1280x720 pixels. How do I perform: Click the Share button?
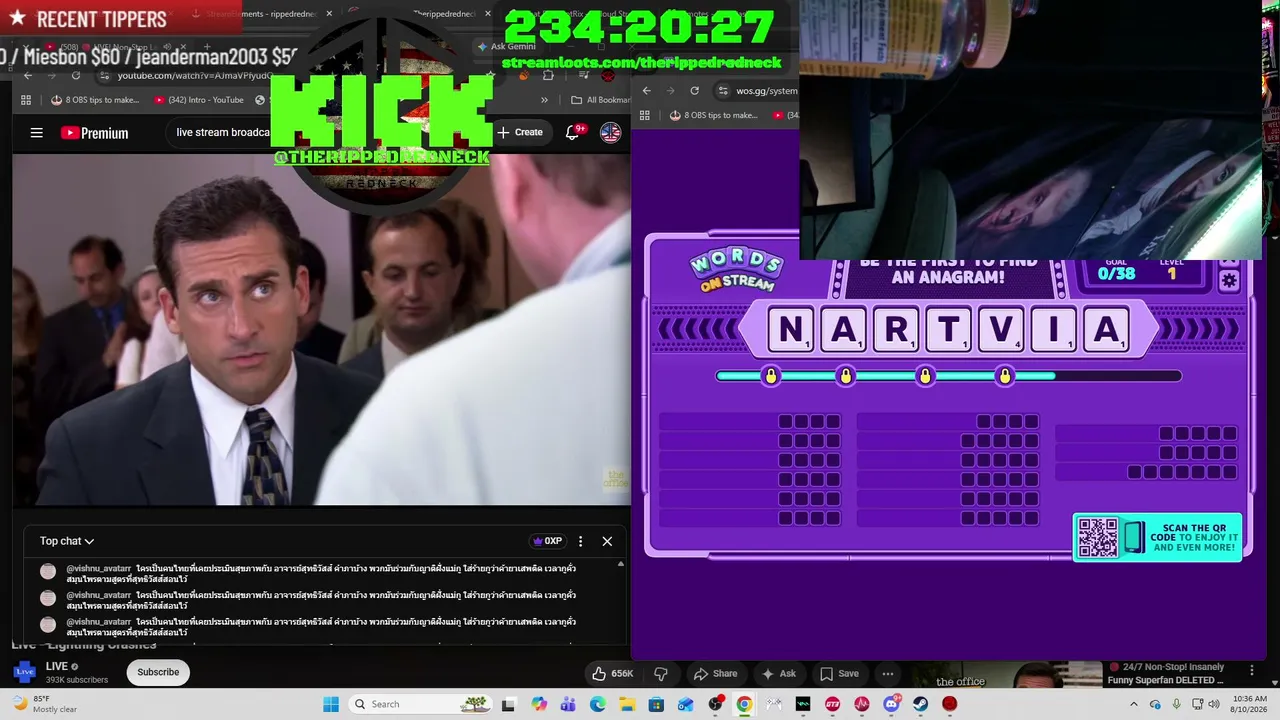[x=715, y=673]
